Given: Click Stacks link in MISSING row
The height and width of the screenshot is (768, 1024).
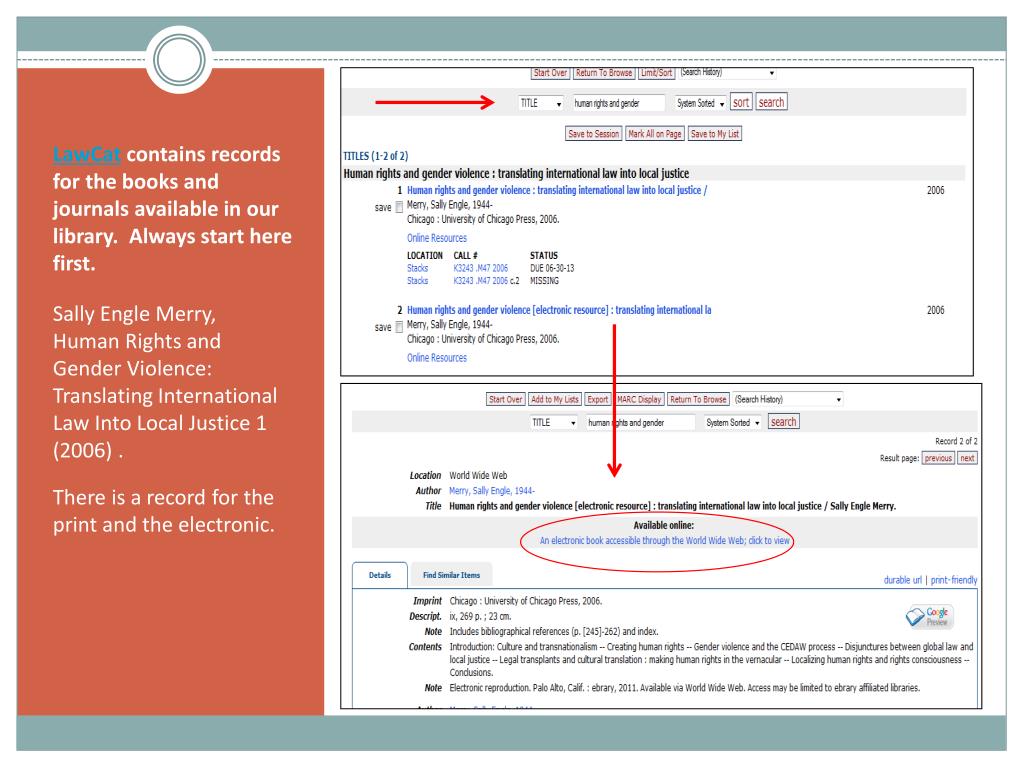Looking at the screenshot, I should point(417,281).
